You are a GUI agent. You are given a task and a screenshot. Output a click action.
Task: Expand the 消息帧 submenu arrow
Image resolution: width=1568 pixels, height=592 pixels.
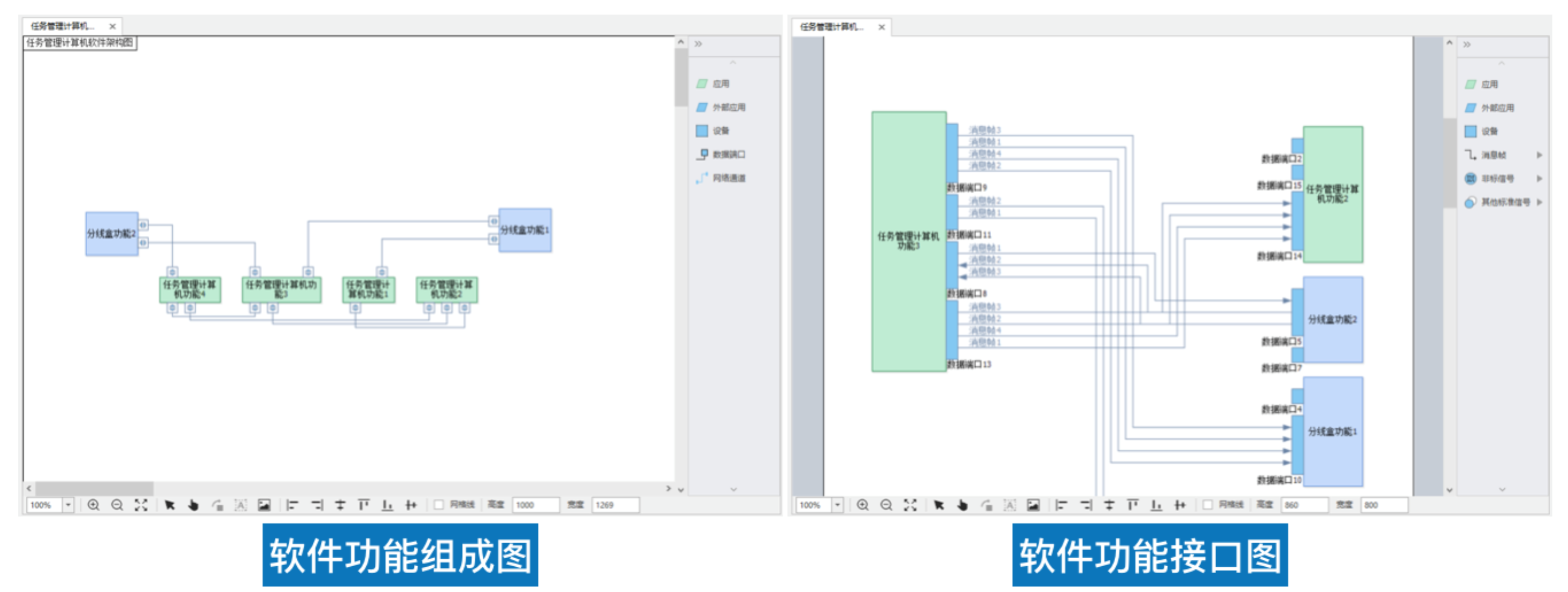click(x=1539, y=155)
